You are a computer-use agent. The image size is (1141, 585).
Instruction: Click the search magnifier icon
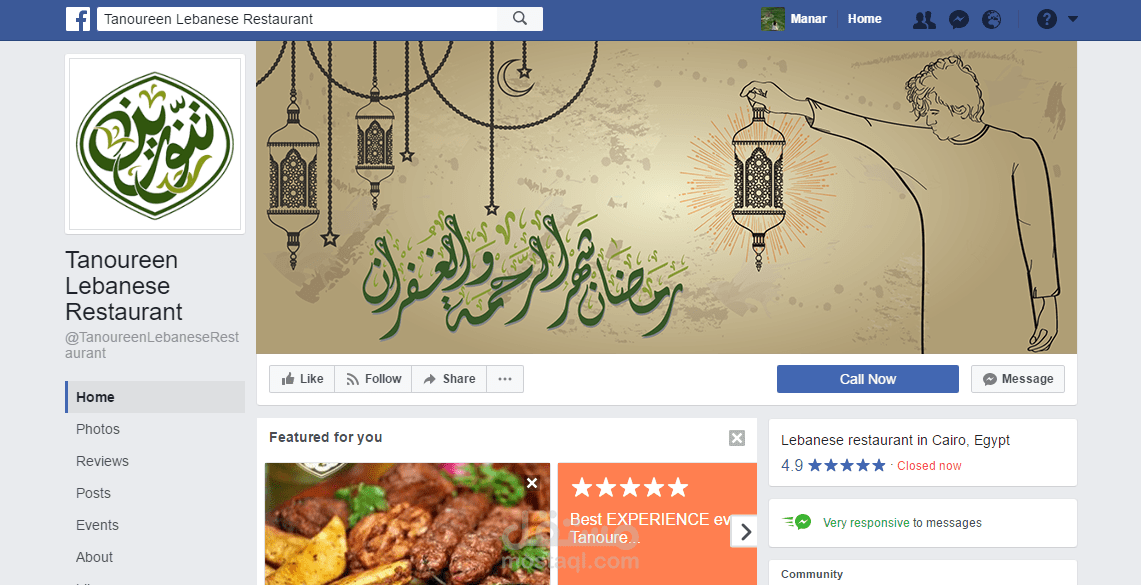click(520, 19)
